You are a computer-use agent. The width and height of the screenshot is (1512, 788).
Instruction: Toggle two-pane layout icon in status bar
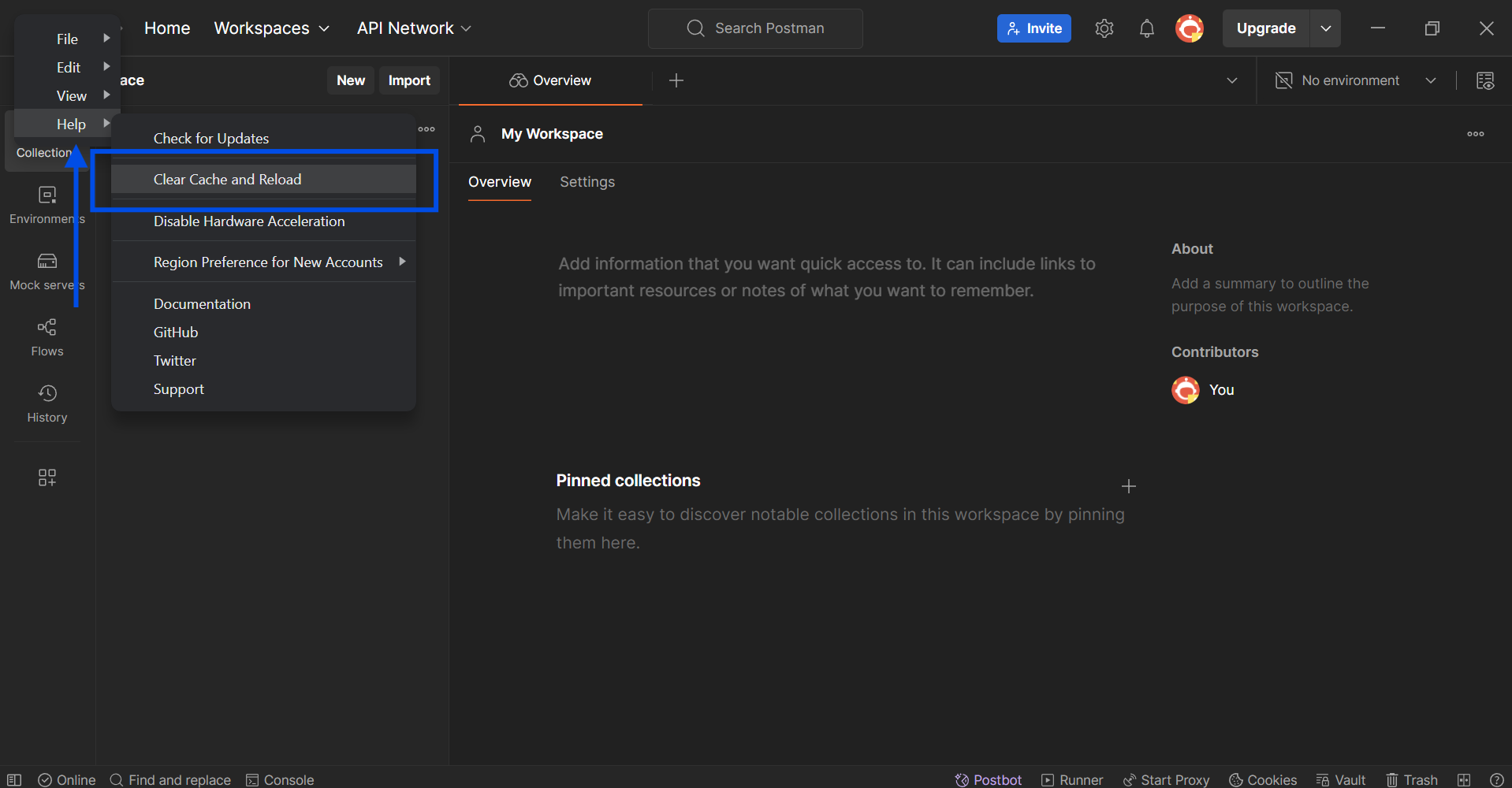(1464, 779)
